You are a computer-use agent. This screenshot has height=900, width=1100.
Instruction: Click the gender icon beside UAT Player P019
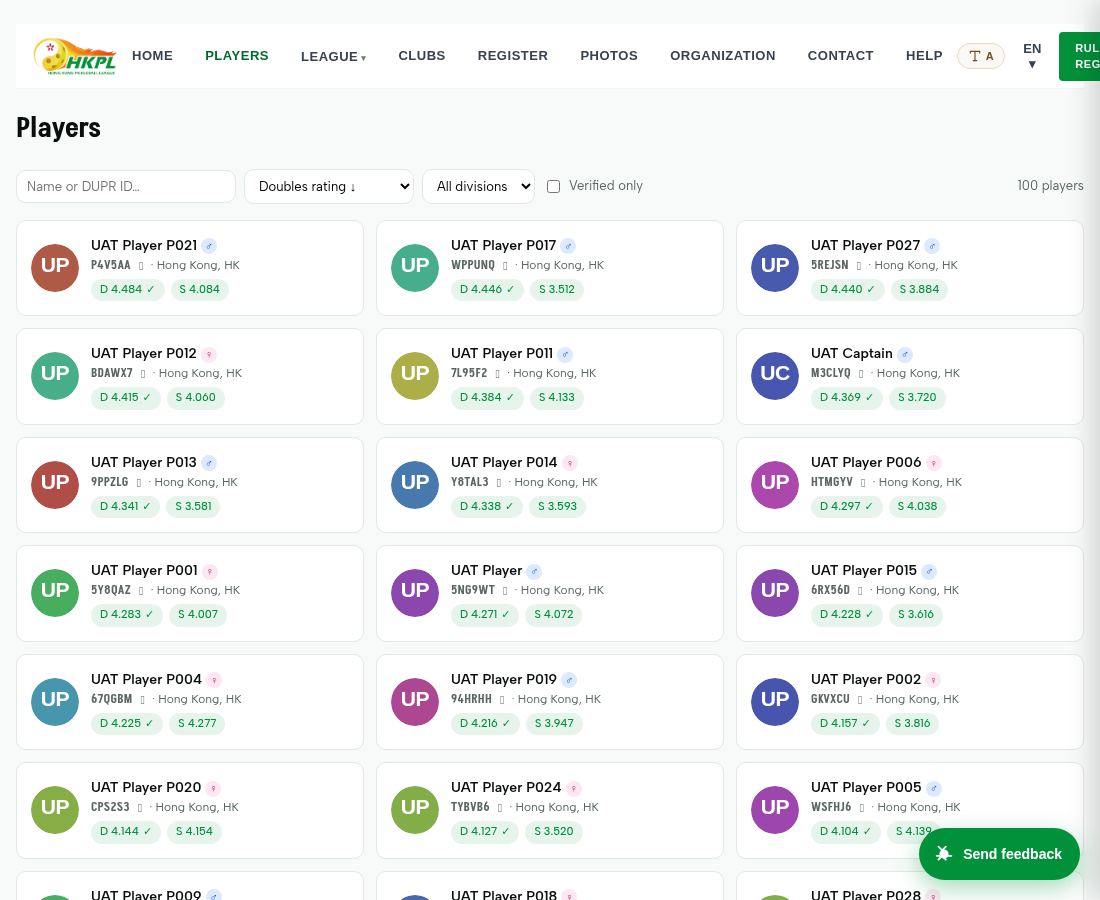569,680
